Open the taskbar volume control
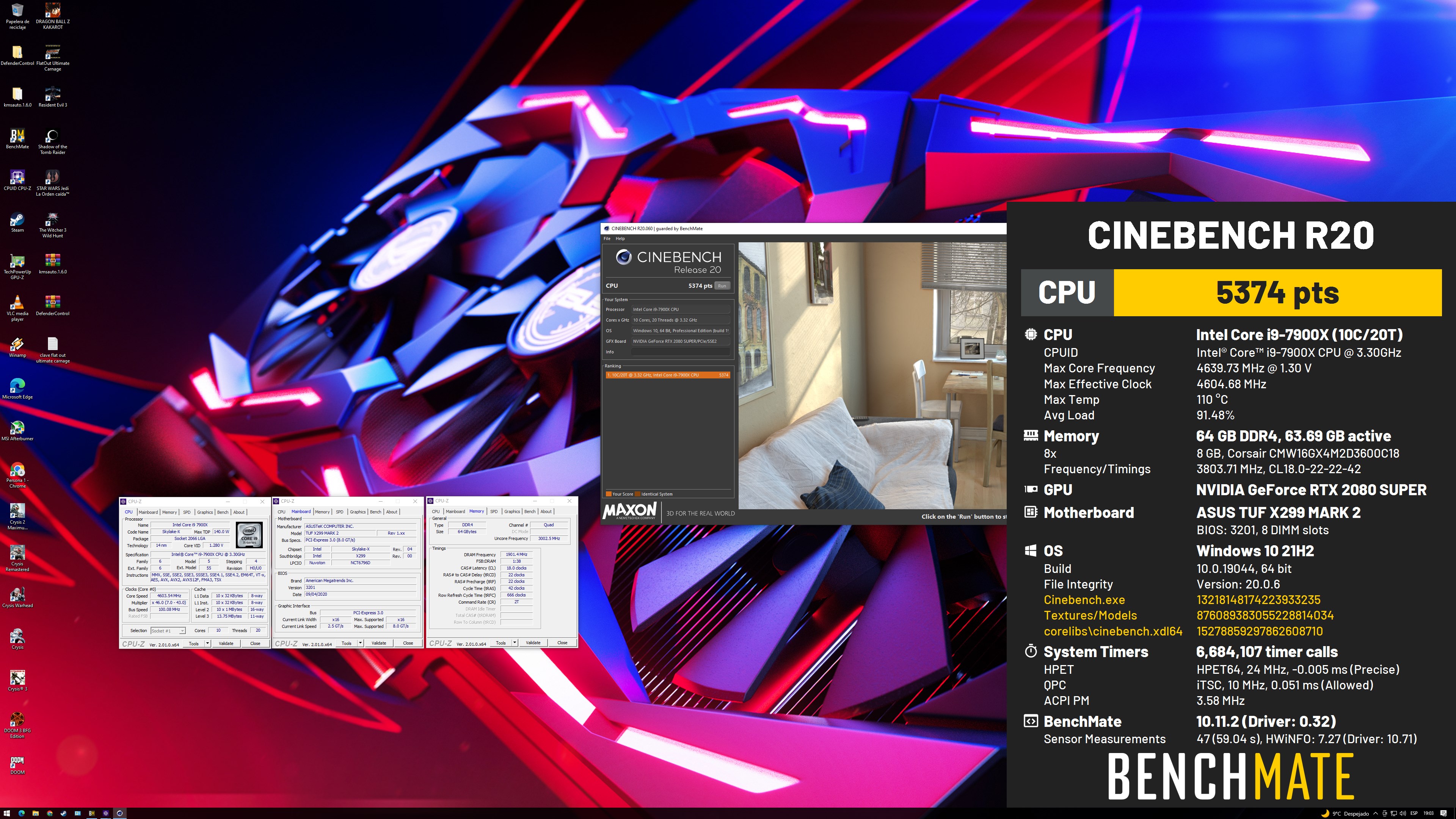Viewport: 1456px width, 819px height. coord(1402,813)
